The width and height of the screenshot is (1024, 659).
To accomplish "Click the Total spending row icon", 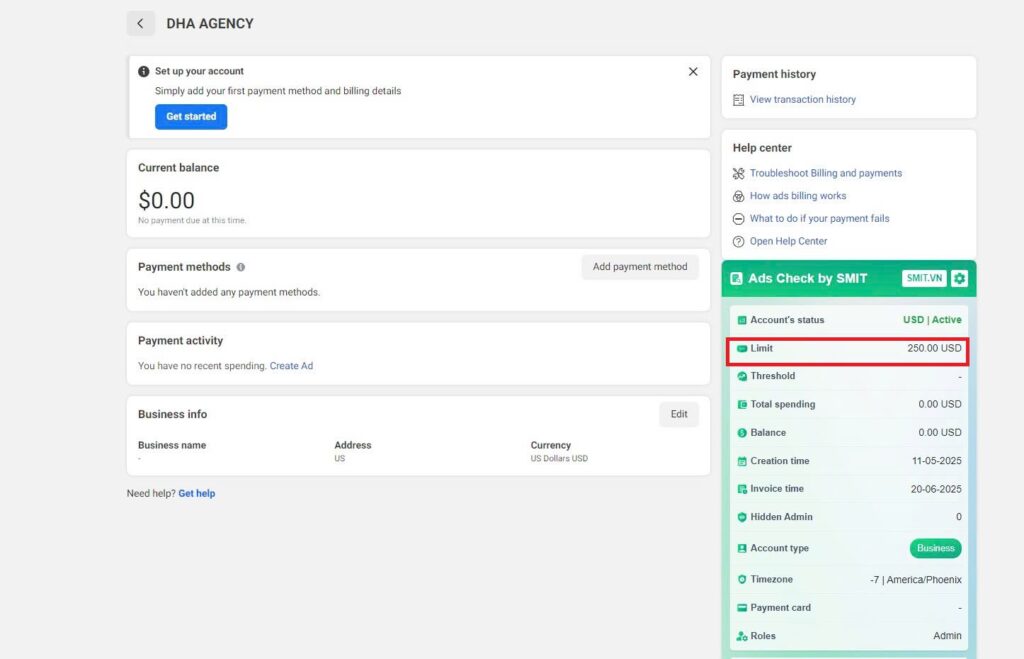I will 742,404.
